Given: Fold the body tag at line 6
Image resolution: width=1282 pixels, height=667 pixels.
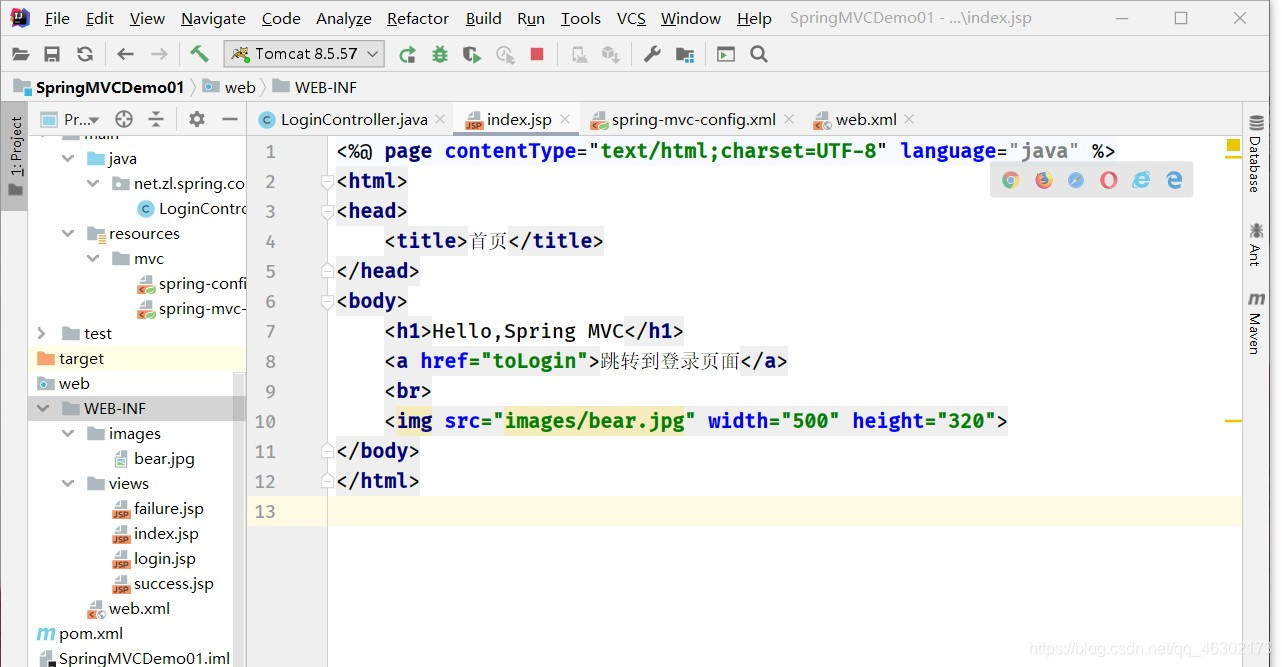Looking at the screenshot, I should pyautogui.click(x=327, y=302).
